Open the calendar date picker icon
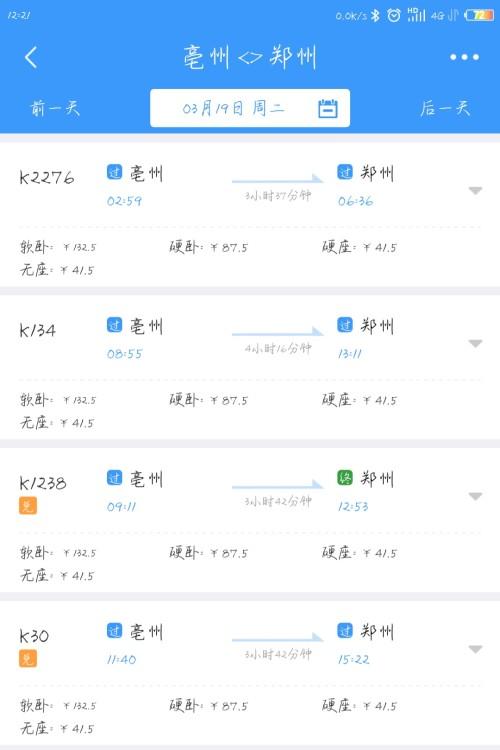This screenshot has width=500, height=750. click(328, 108)
